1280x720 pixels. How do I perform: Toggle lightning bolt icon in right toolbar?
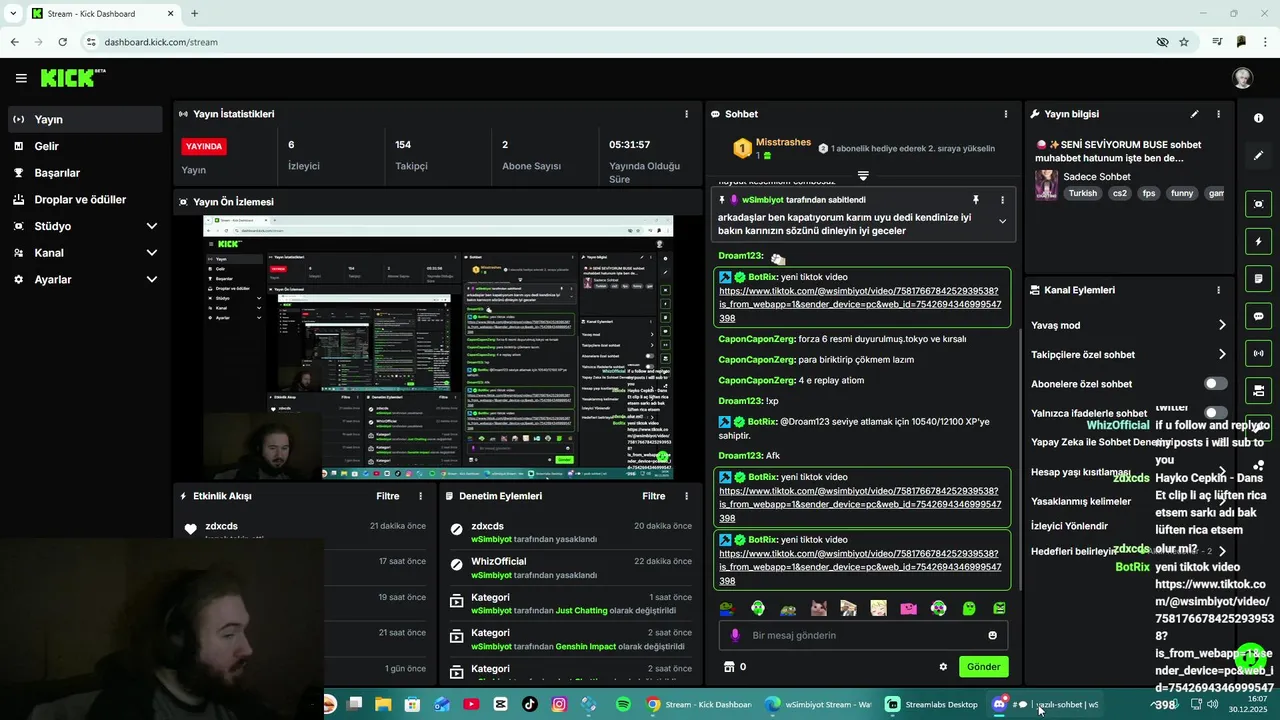[x=1258, y=241]
